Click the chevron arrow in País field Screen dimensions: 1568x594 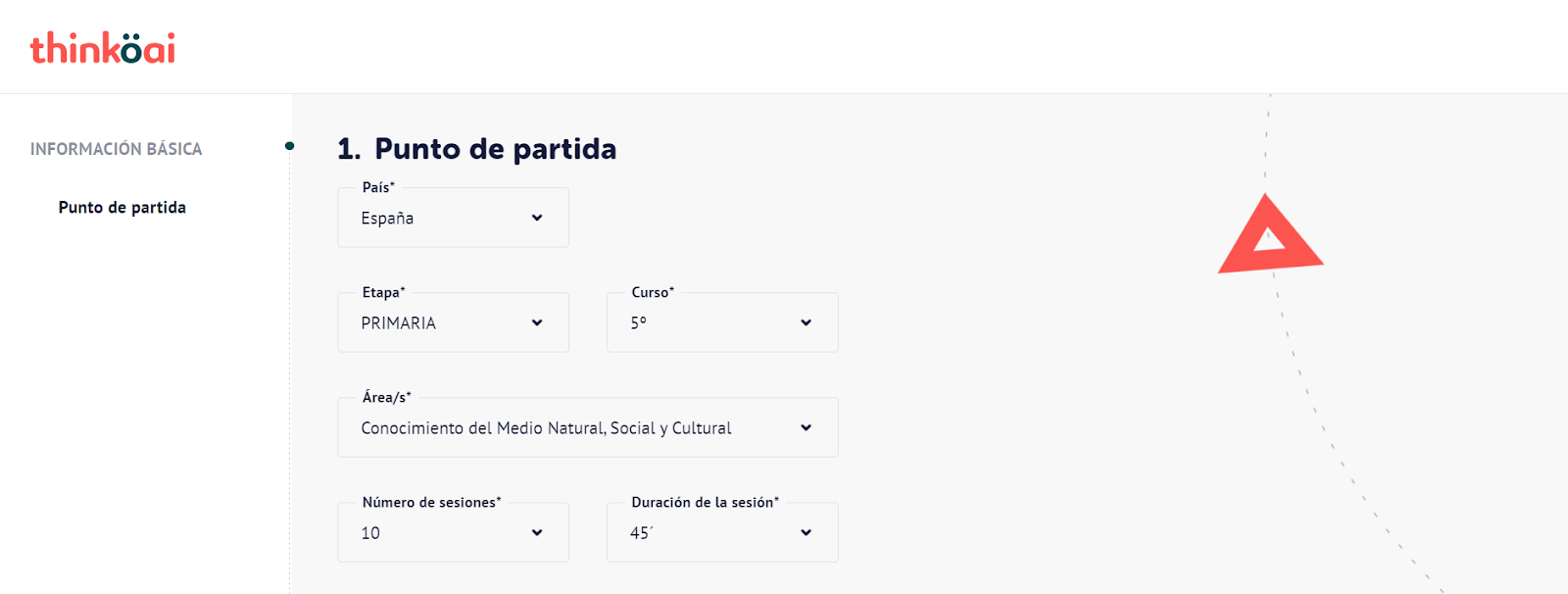[x=537, y=218]
